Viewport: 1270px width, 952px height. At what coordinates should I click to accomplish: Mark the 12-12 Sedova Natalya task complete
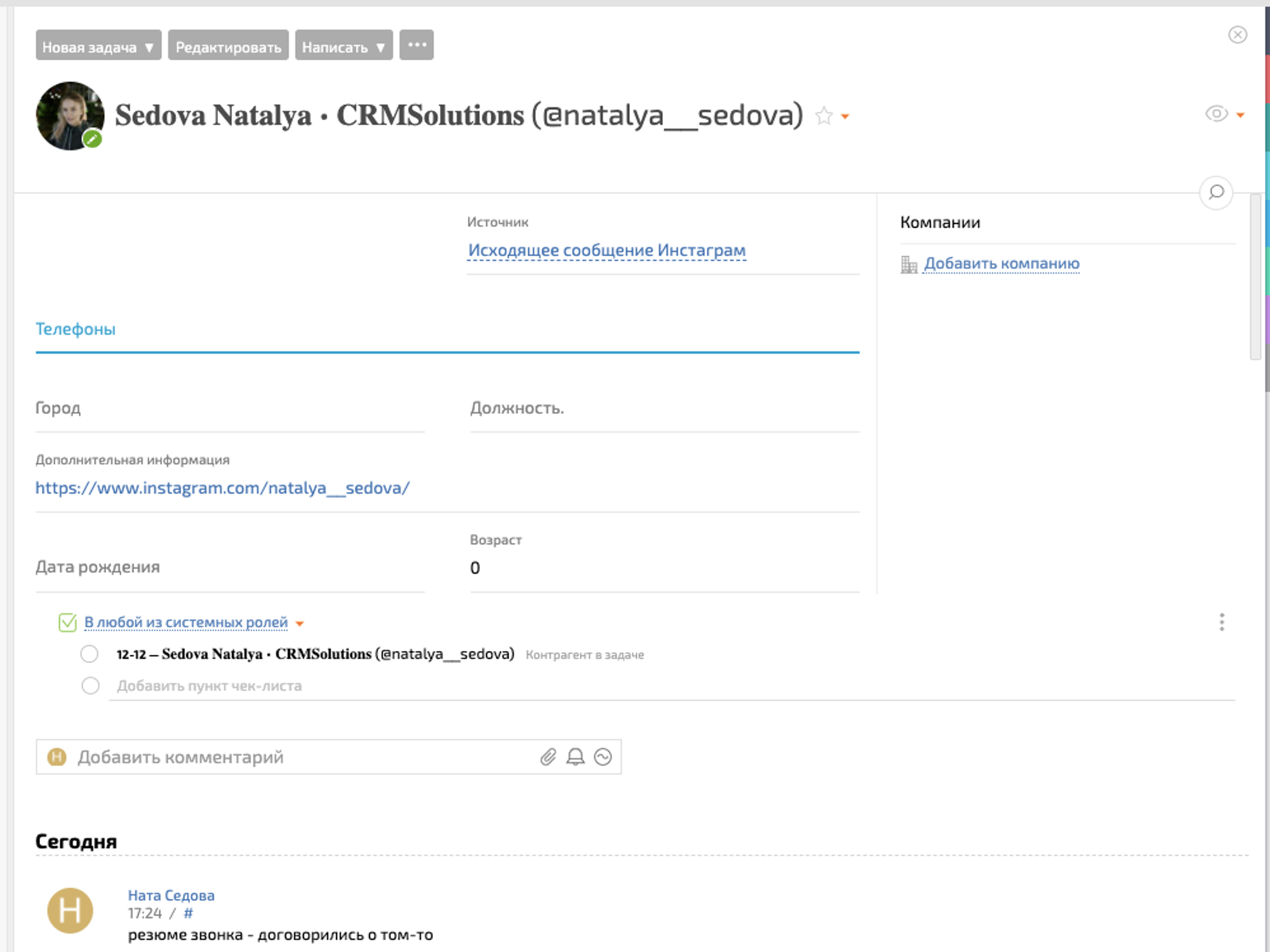point(90,654)
